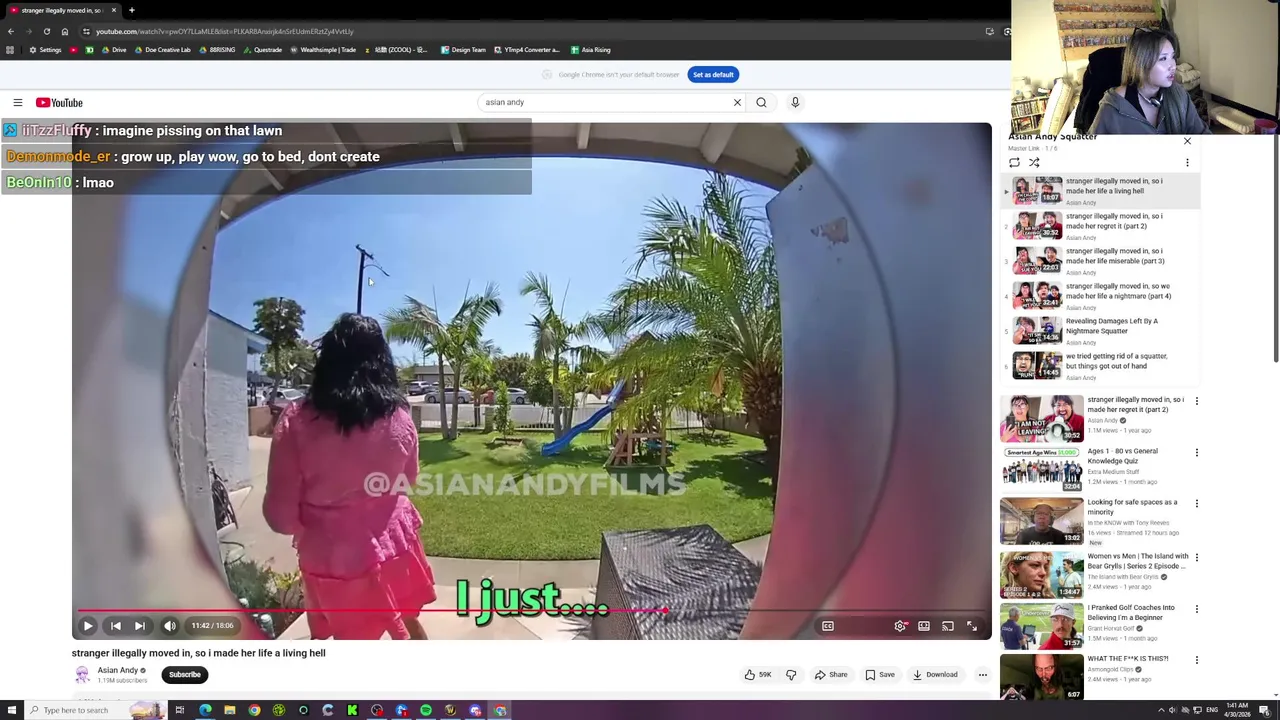
Task: Click the search box containing 'asian andy'
Action: (605, 102)
